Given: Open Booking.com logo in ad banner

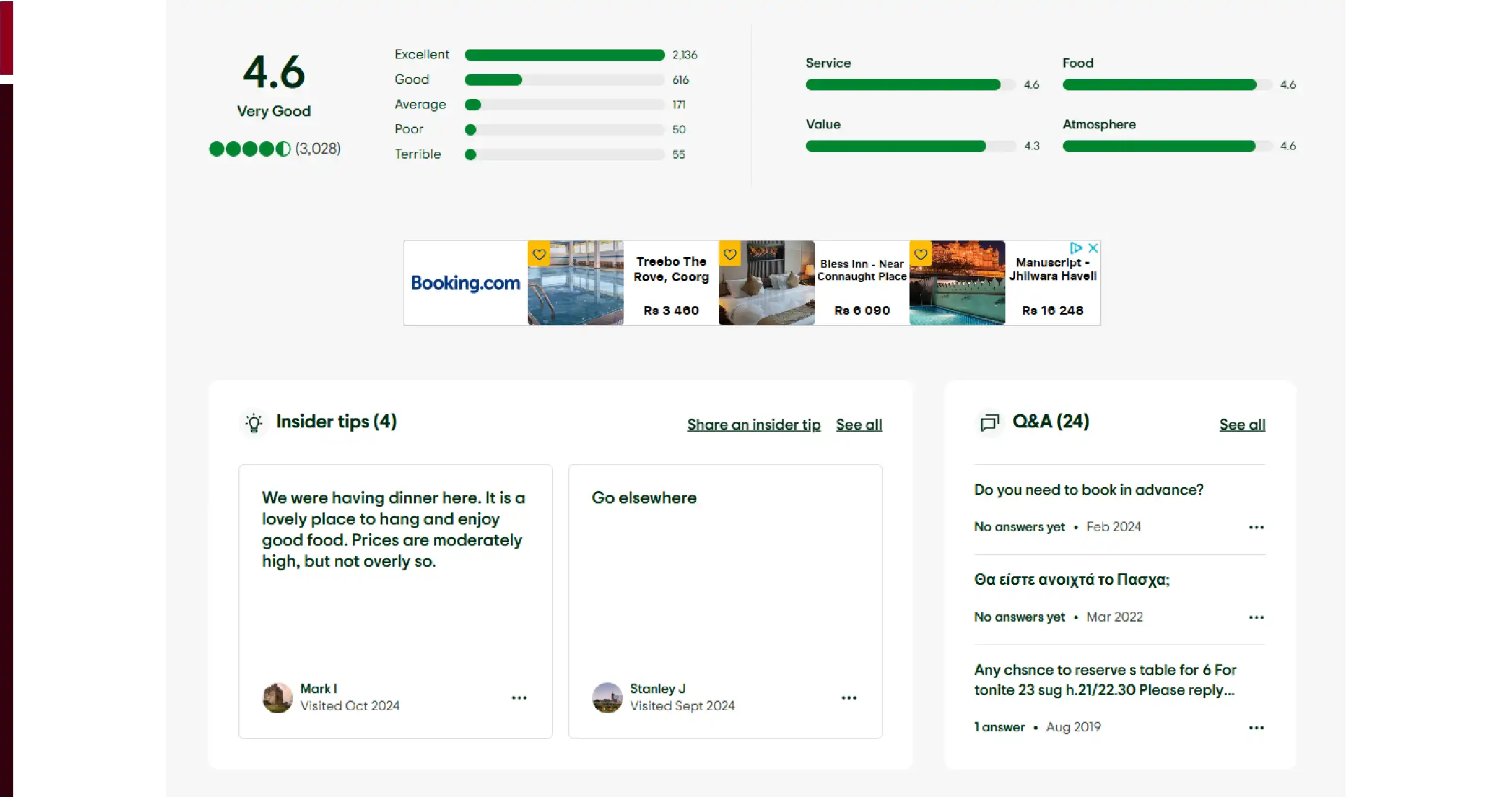Looking at the screenshot, I should 465,283.
